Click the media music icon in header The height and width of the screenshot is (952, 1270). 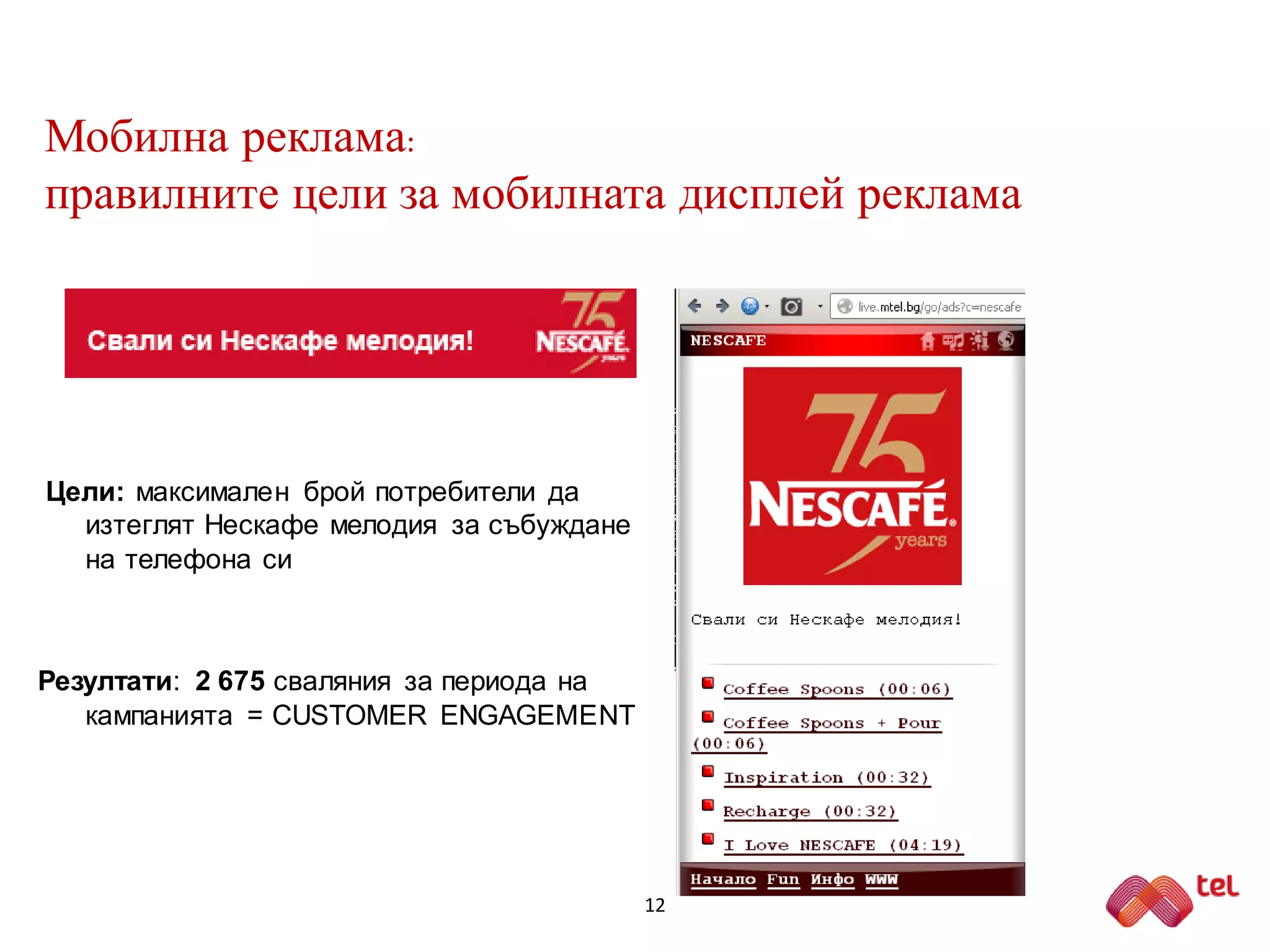pos(953,341)
